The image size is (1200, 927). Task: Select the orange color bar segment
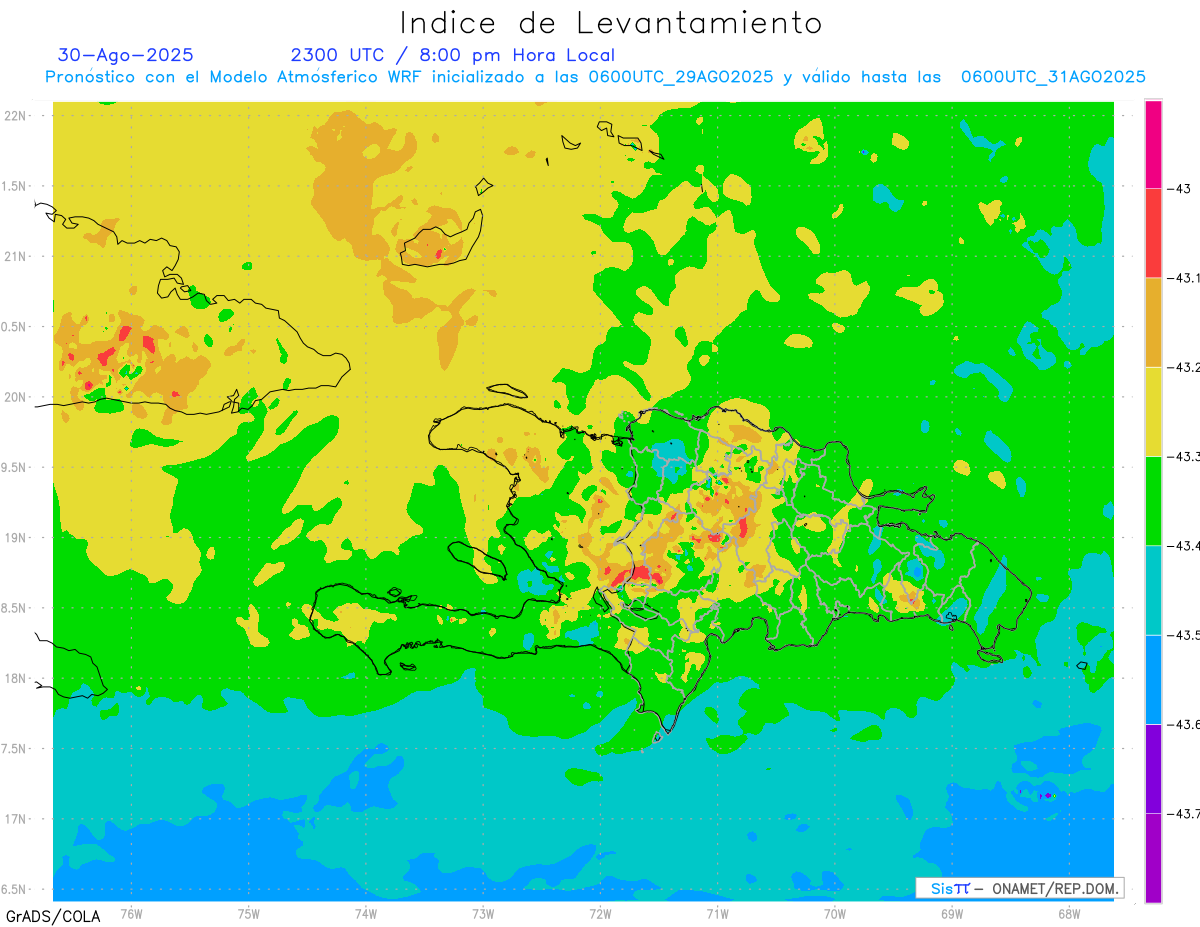click(1153, 322)
